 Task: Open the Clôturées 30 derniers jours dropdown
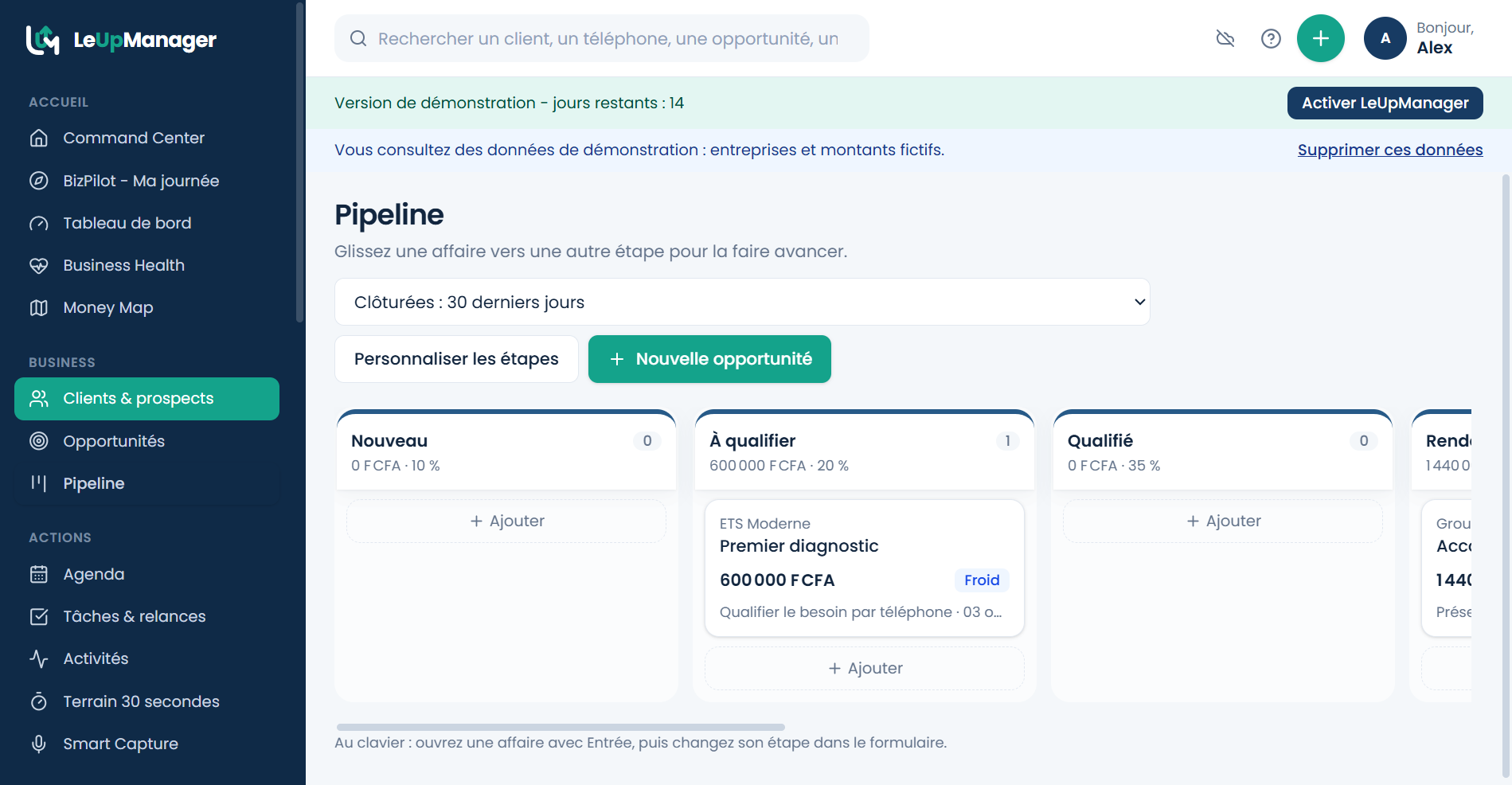tap(742, 302)
